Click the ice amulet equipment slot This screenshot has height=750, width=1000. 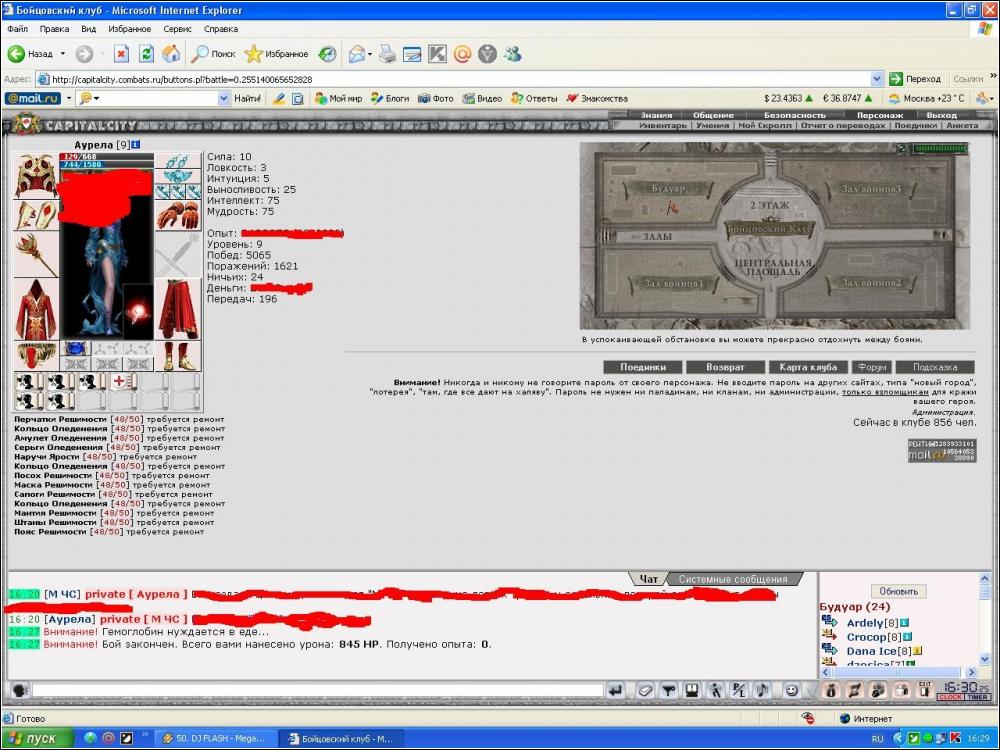click(x=178, y=175)
